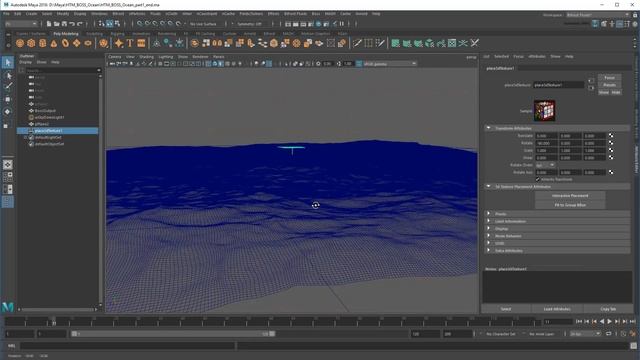Expand the Node Behavior section

(x=489, y=236)
